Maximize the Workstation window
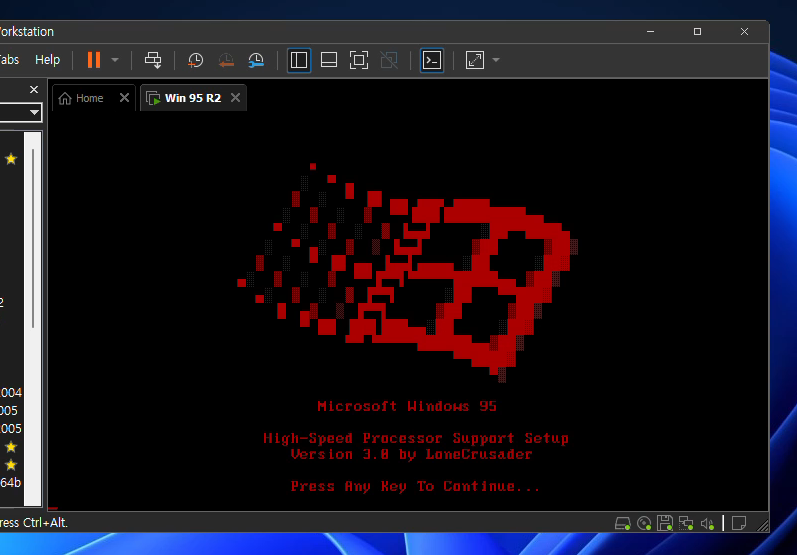This screenshot has height=555, width=797. (697, 32)
